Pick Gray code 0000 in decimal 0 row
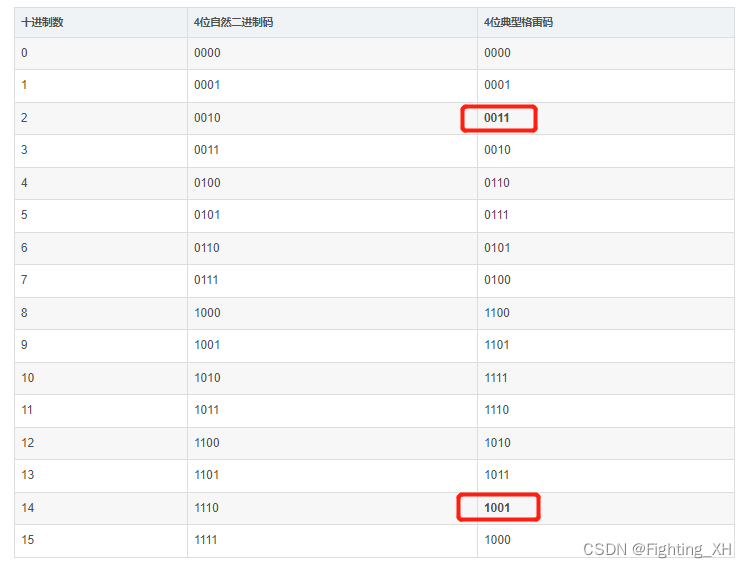 tap(497, 53)
